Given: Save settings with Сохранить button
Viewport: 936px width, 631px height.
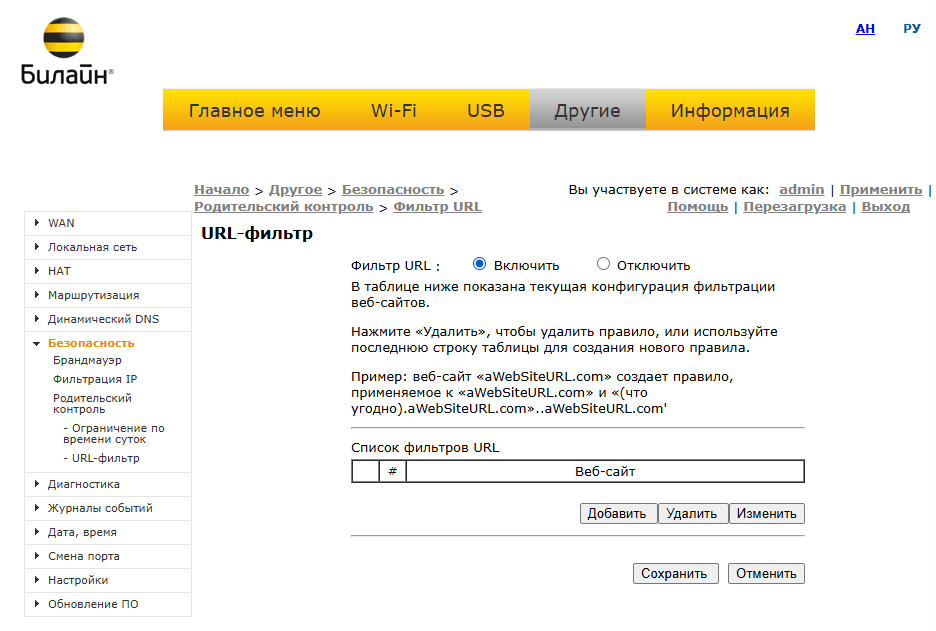Looking at the screenshot, I should (675, 573).
